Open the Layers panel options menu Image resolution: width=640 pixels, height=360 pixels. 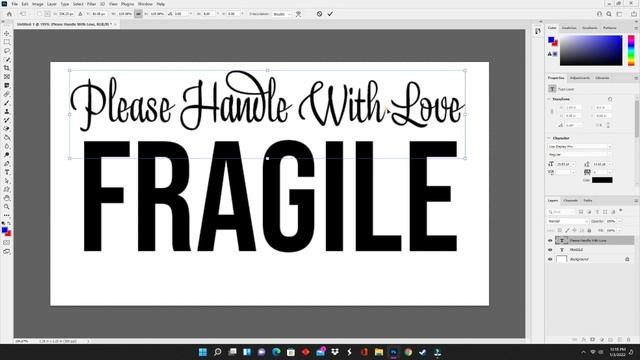click(x=636, y=200)
